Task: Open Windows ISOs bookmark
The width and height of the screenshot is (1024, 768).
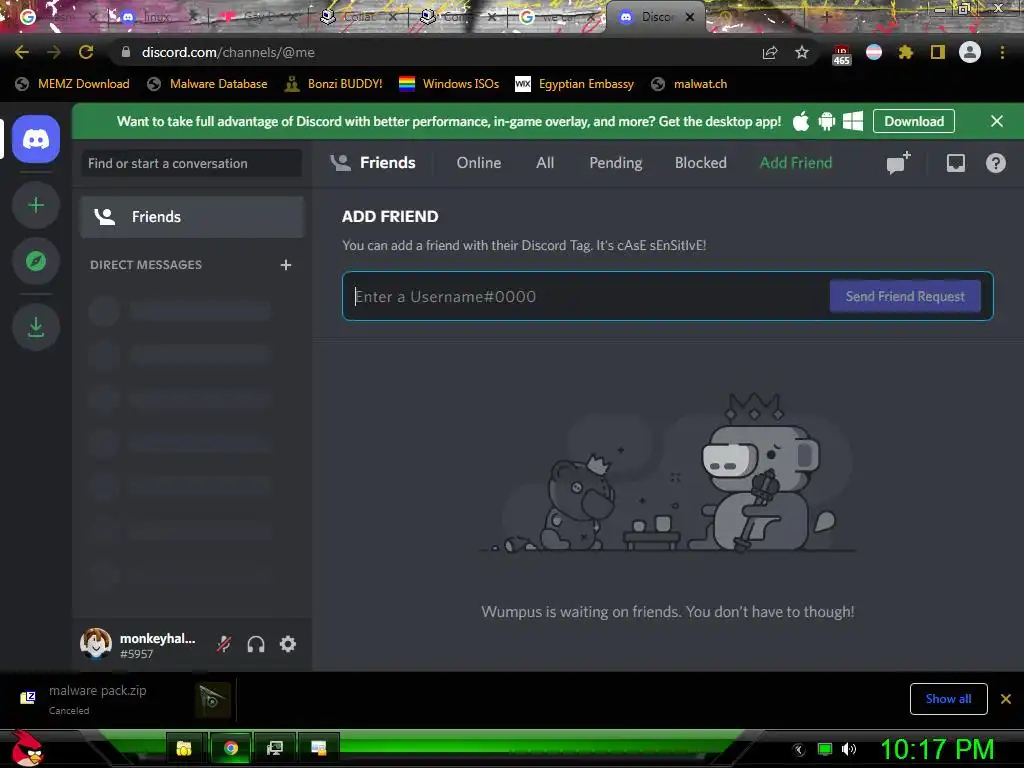Action: 449,84
